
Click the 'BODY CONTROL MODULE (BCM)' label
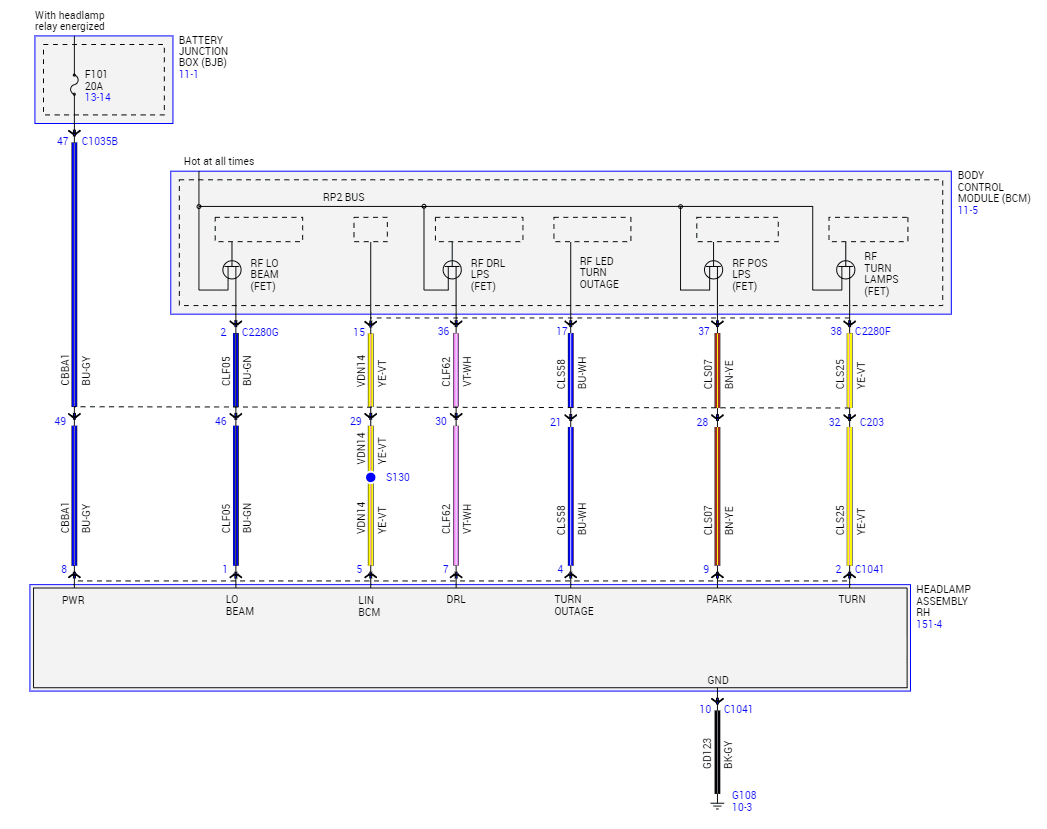(x=994, y=187)
